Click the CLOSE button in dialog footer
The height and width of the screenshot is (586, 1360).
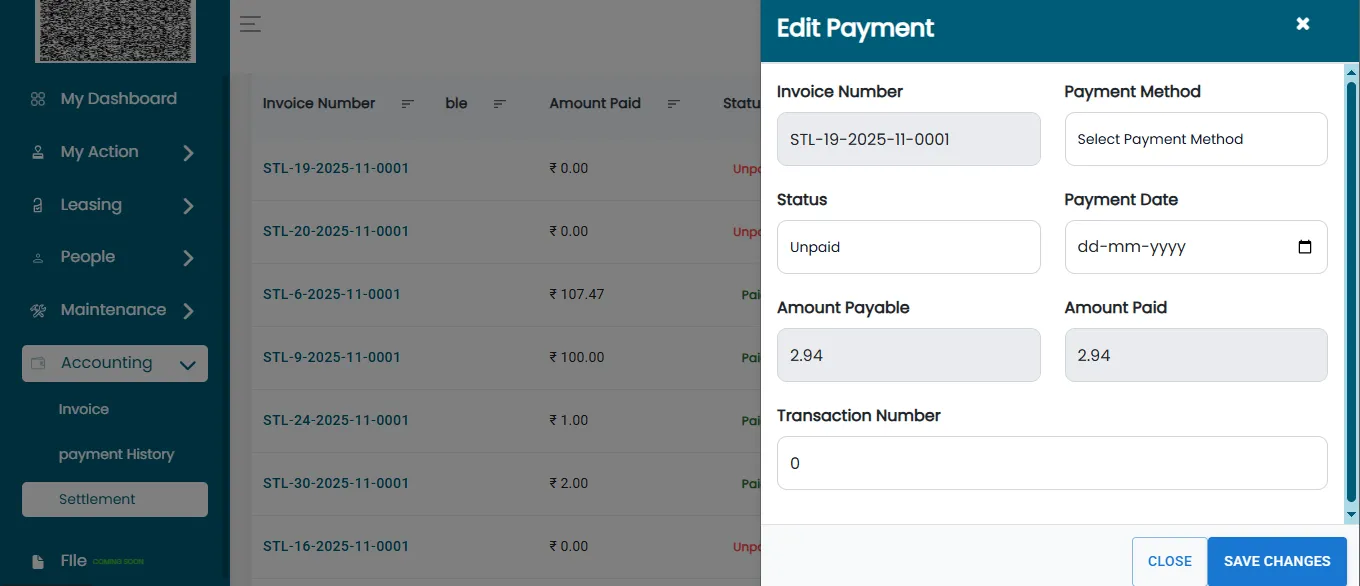(x=1170, y=561)
